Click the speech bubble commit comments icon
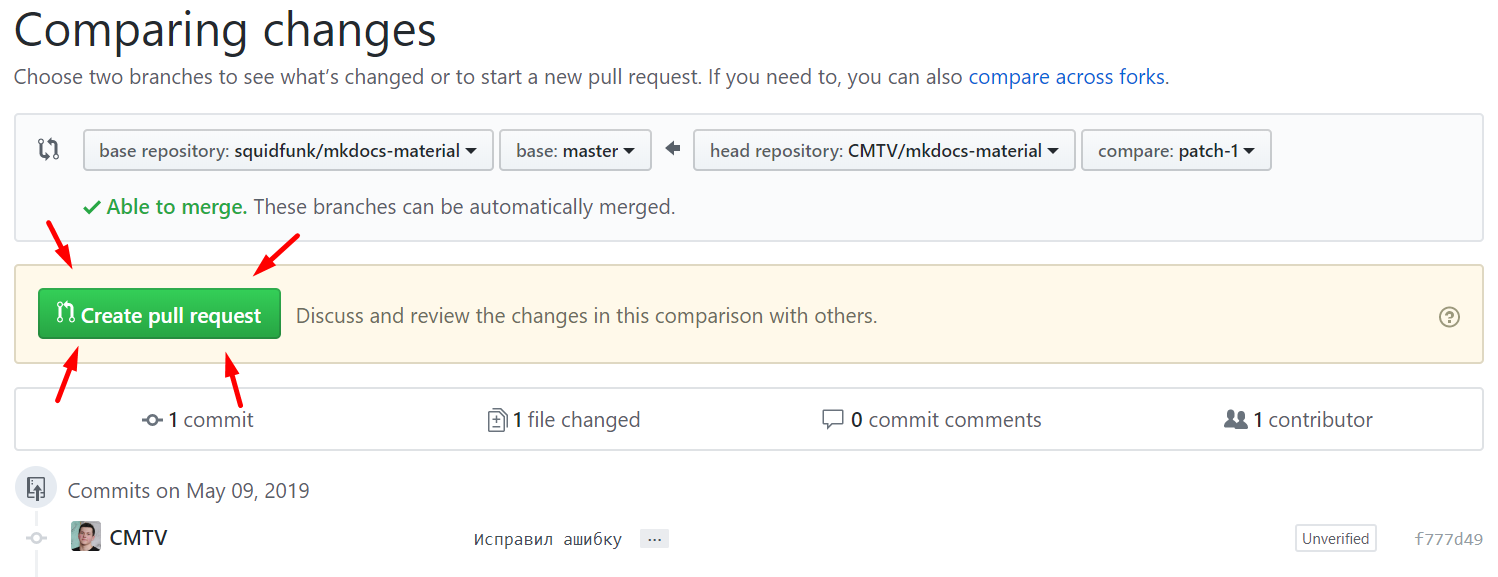The image size is (1498, 577). 832,420
